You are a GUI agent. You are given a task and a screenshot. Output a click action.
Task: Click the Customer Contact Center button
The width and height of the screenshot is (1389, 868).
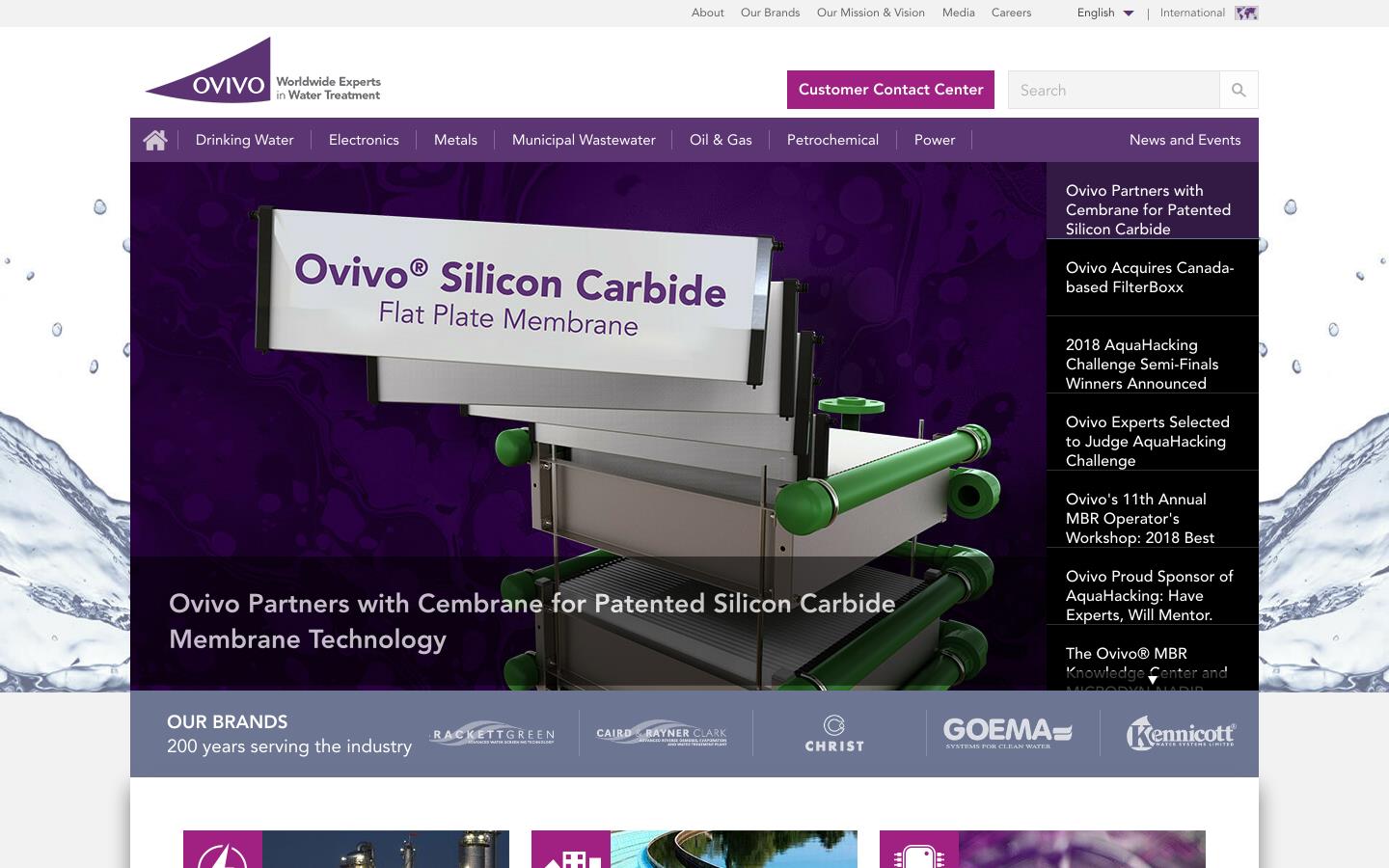[x=889, y=90]
